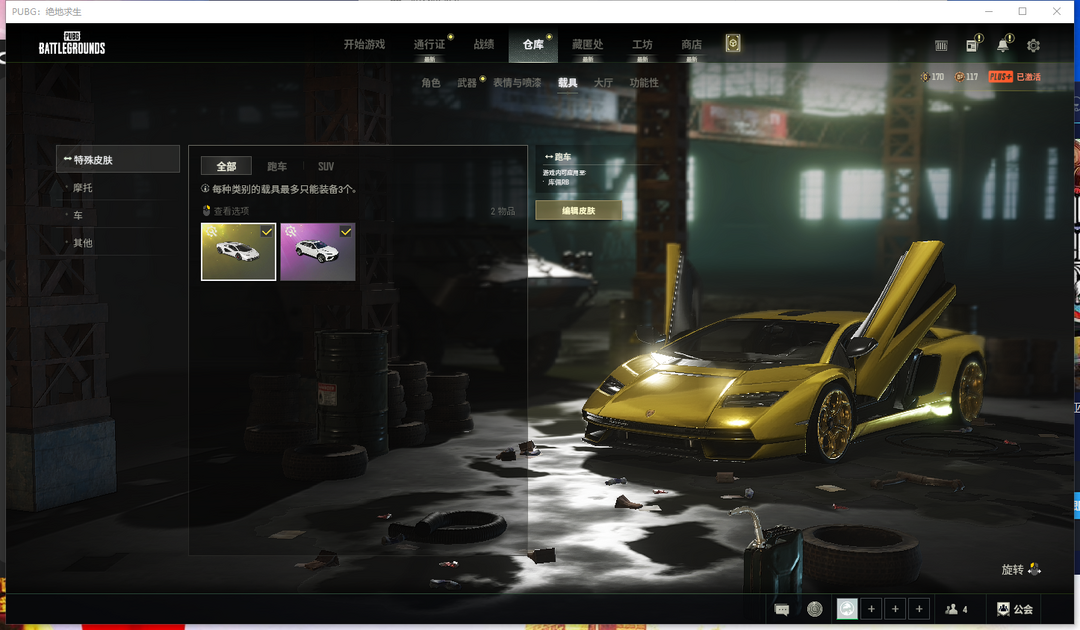
Task: Open the 工坊 menu
Action: (642, 44)
